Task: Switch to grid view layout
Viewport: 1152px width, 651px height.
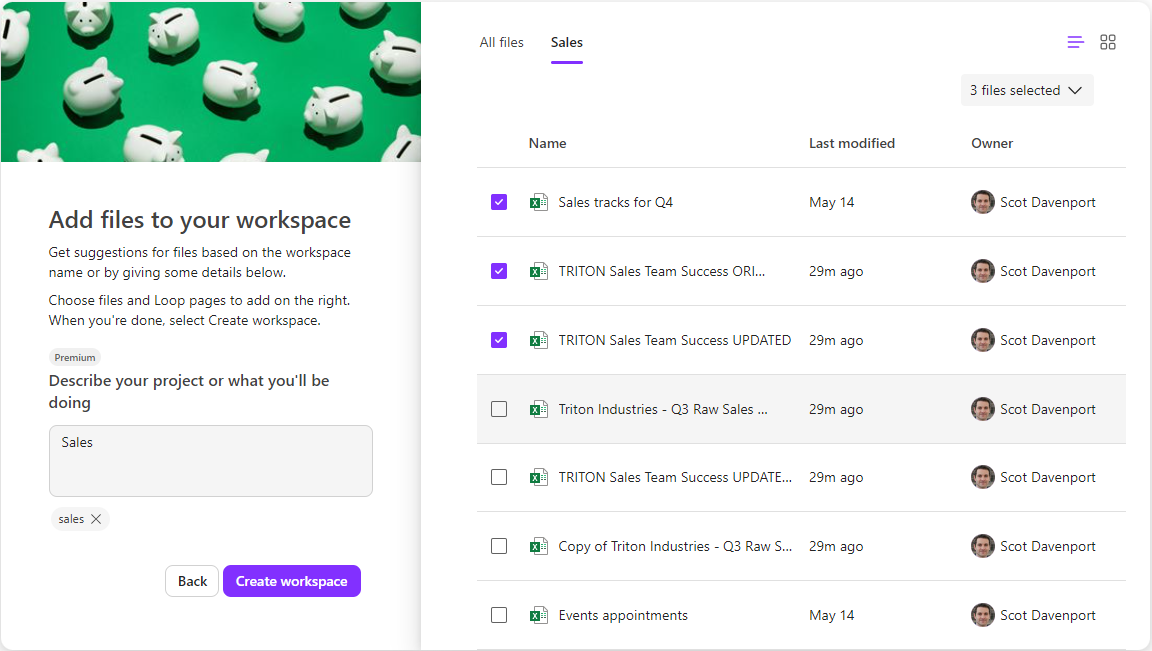Action: [x=1108, y=42]
